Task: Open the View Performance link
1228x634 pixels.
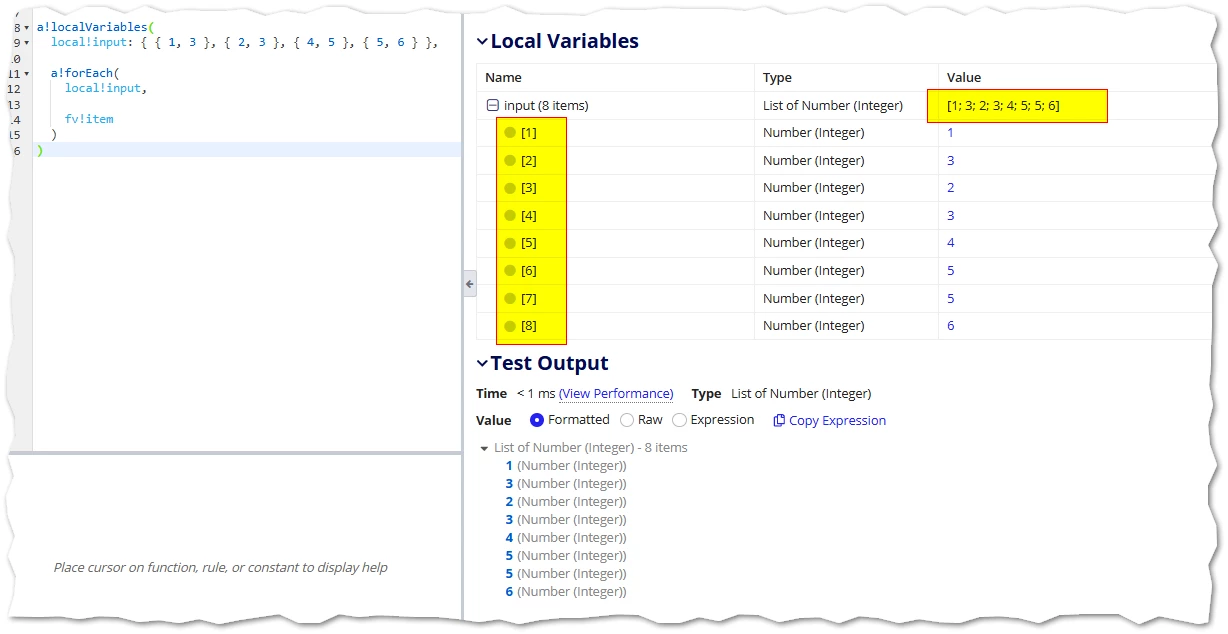Action: [616, 394]
